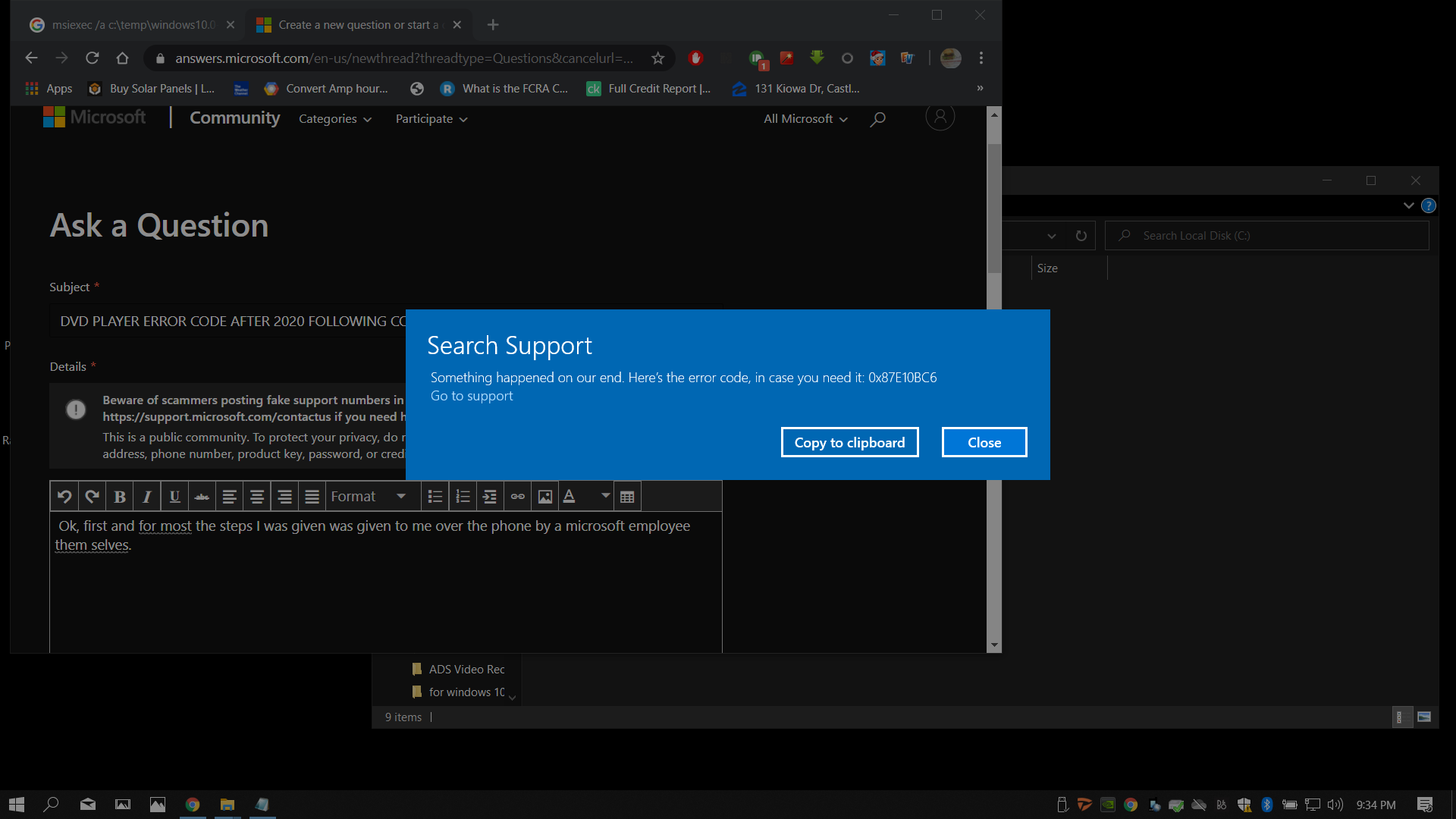Click the site search magnifier icon
This screenshot has height=819, width=1456.
click(877, 119)
